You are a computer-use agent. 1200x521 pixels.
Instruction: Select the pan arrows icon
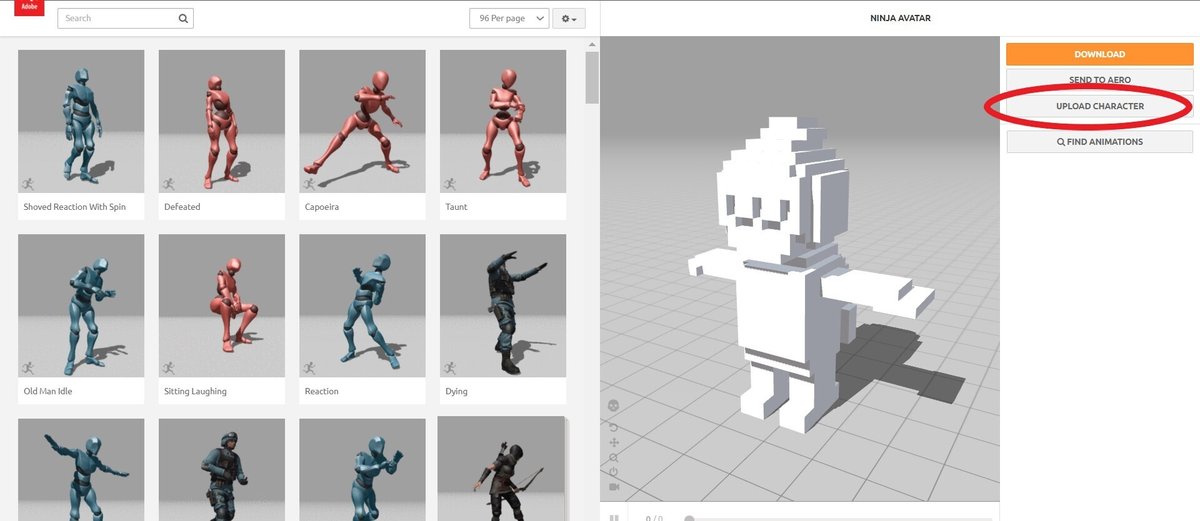point(614,442)
